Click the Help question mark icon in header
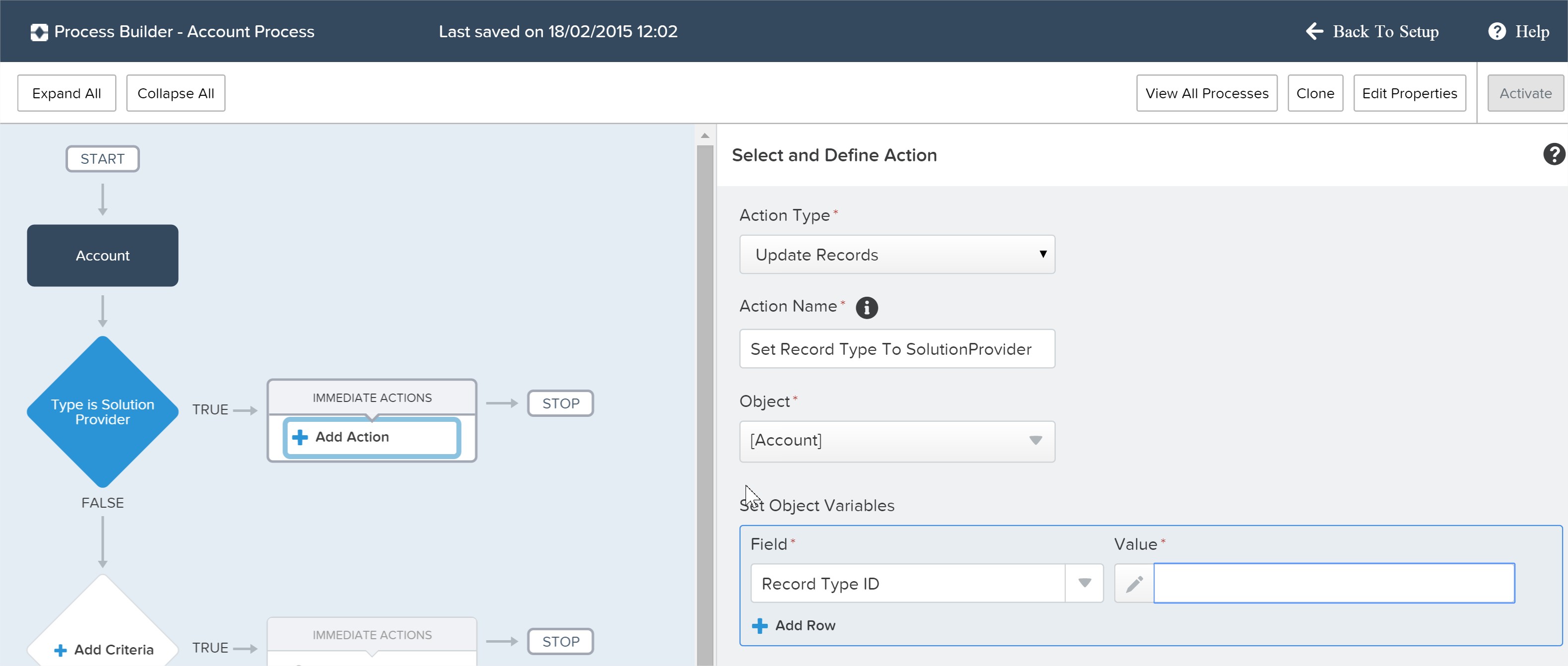Screen dimensions: 1568x666 tap(1497, 31)
